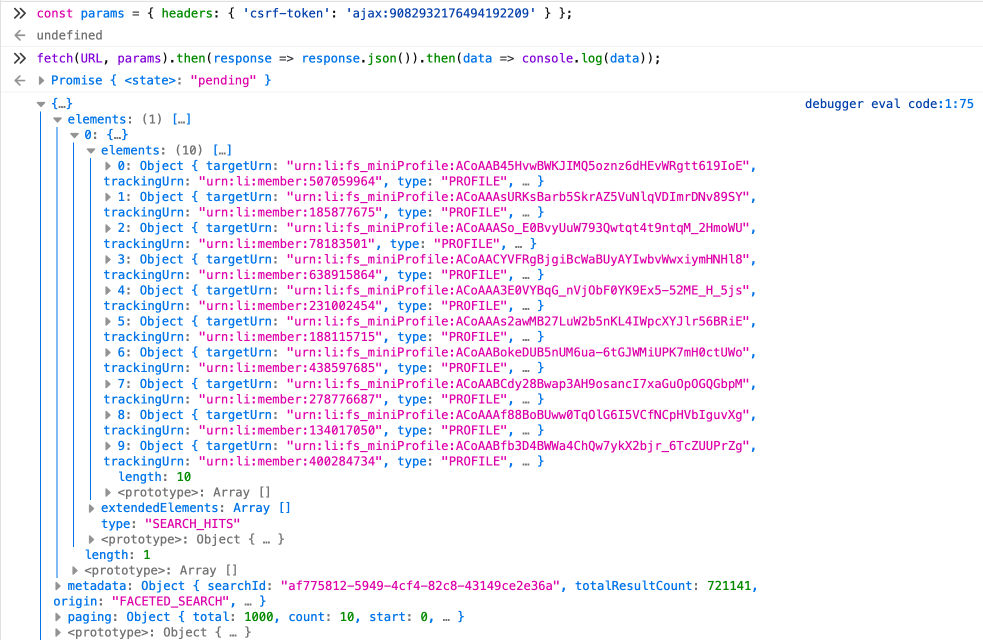Click the undefined result line

pyautogui.click(x=69, y=36)
